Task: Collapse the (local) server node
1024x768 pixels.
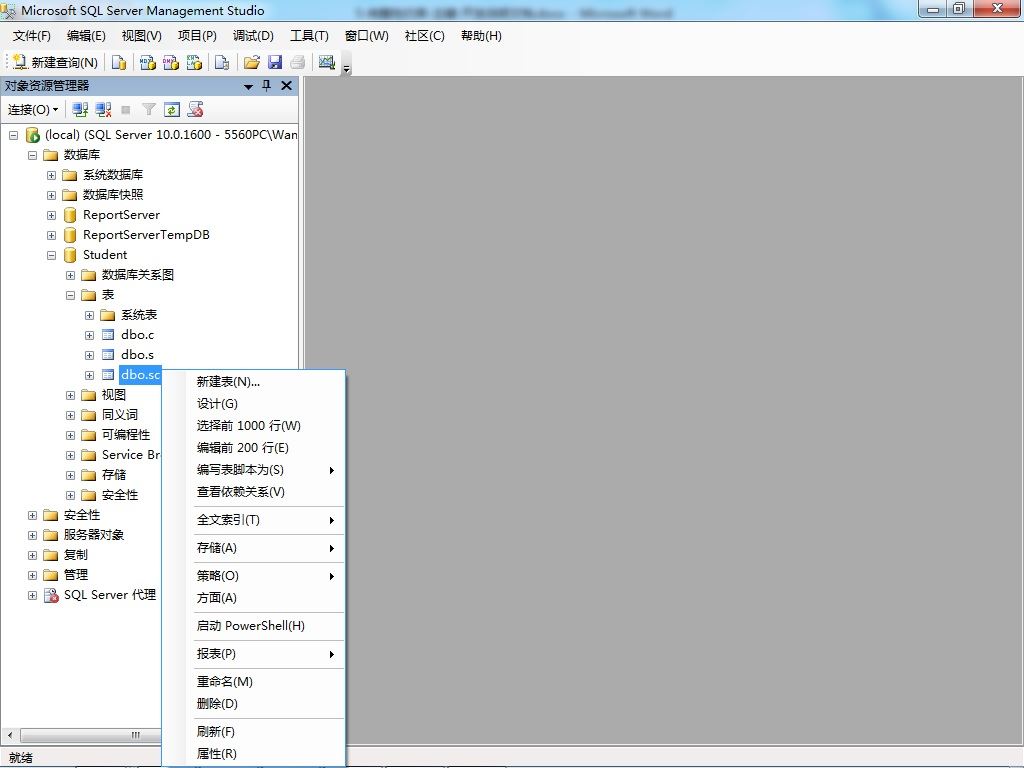Action: pos(13,135)
